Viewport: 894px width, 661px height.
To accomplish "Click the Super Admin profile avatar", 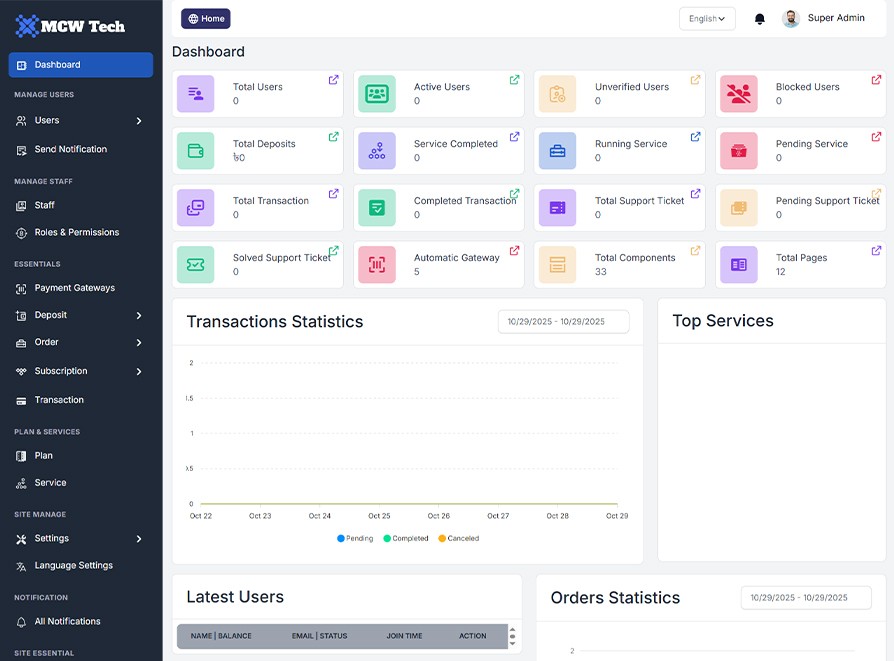I will coord(791,19).
